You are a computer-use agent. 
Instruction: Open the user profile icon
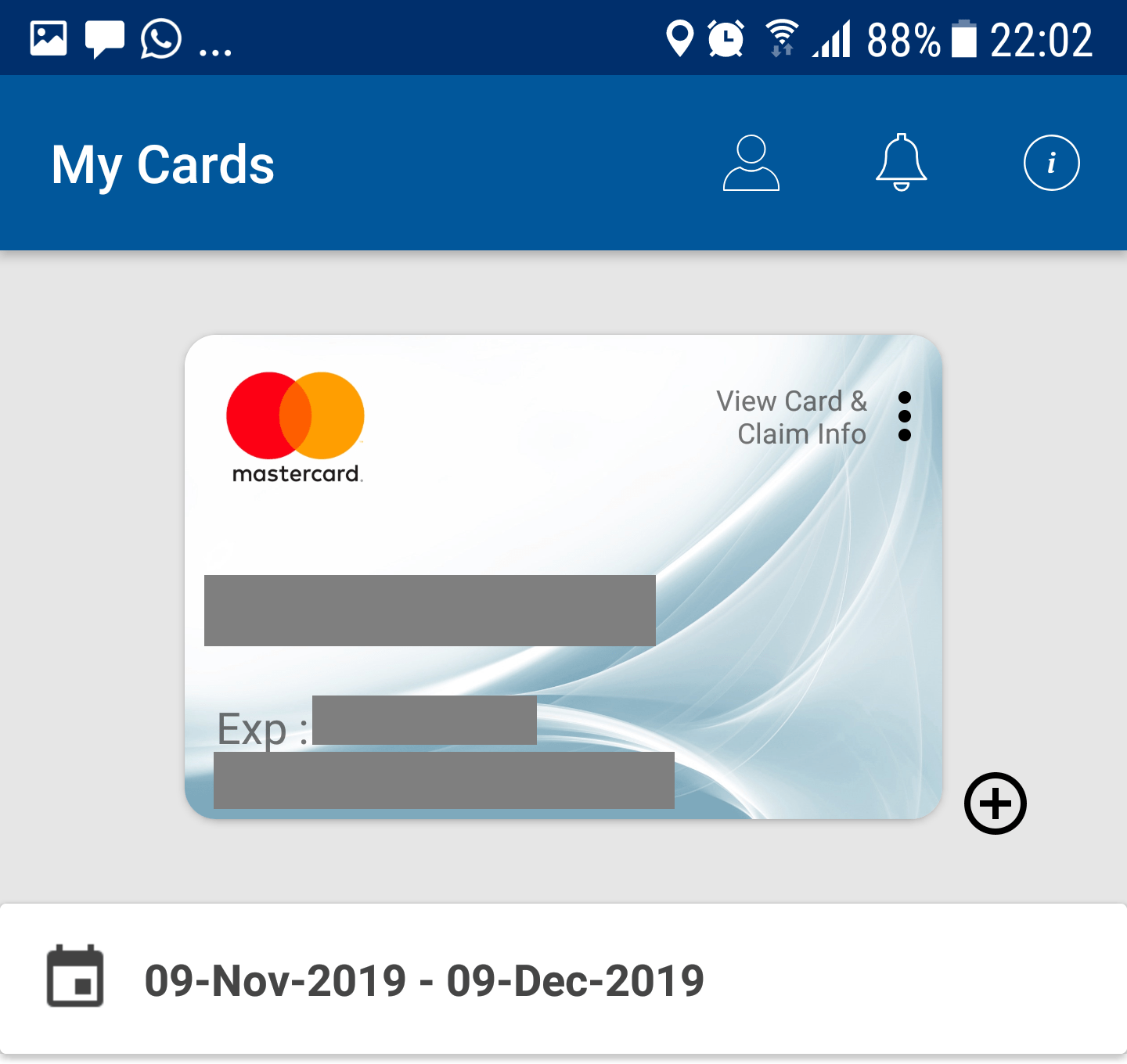[751, 163]
